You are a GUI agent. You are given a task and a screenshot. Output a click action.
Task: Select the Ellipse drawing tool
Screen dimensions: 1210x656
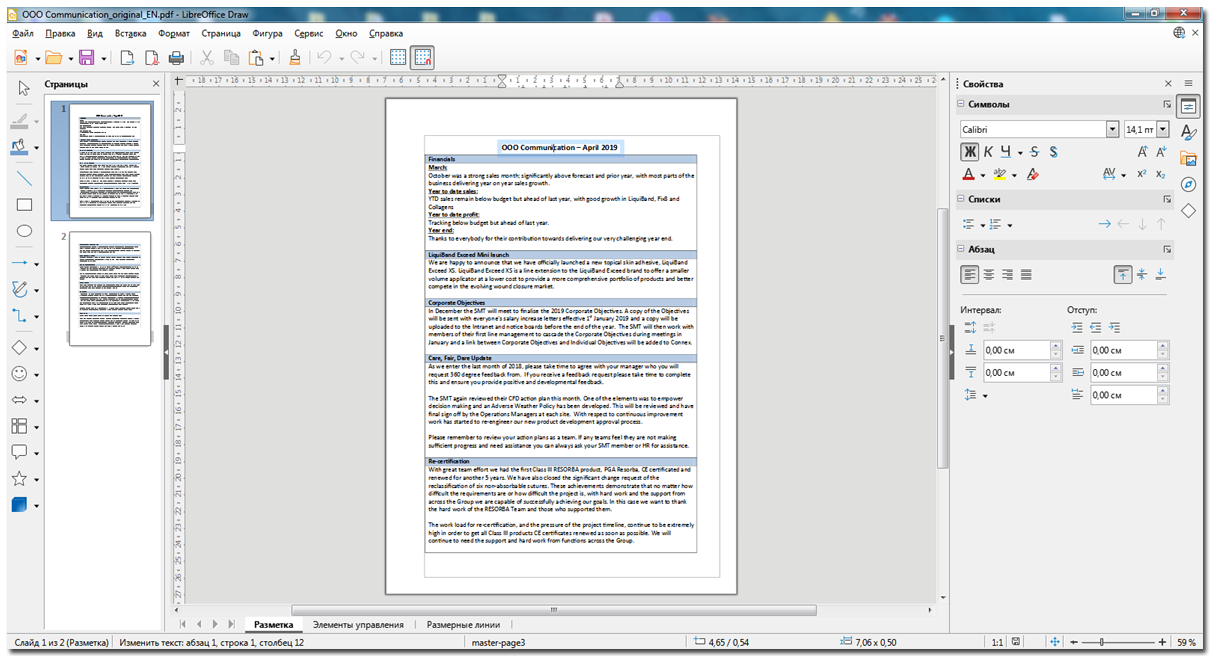coord(24,231)
